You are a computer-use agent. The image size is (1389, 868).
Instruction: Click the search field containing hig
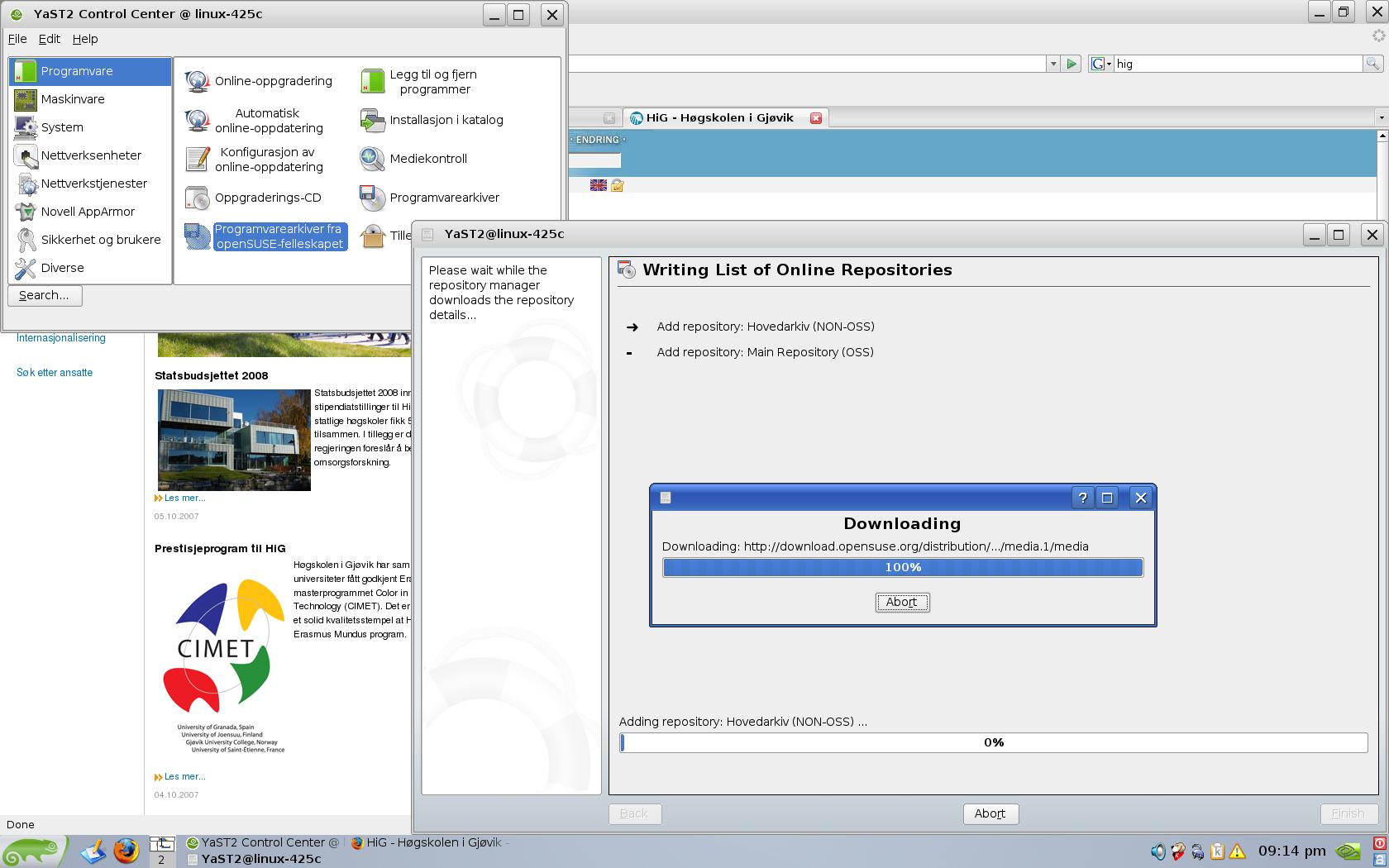[1238, 64]
